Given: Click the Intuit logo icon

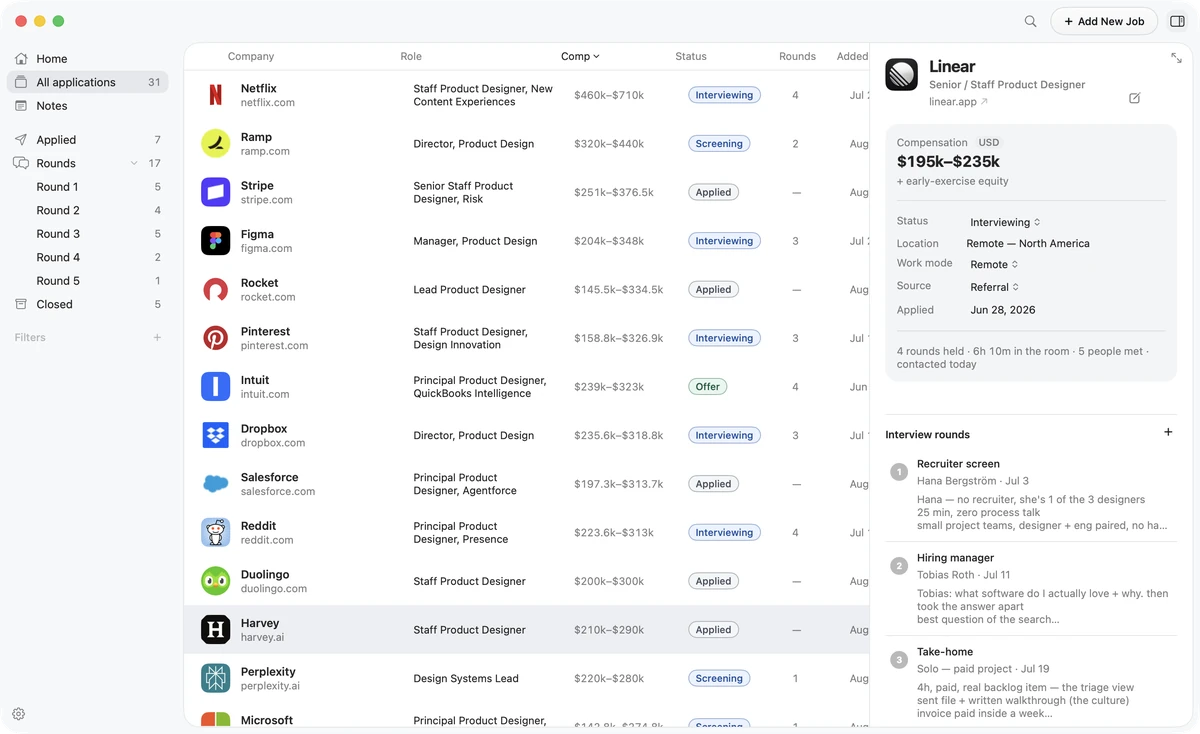Looking at the screenshot, I should click(x=215, y=387).
